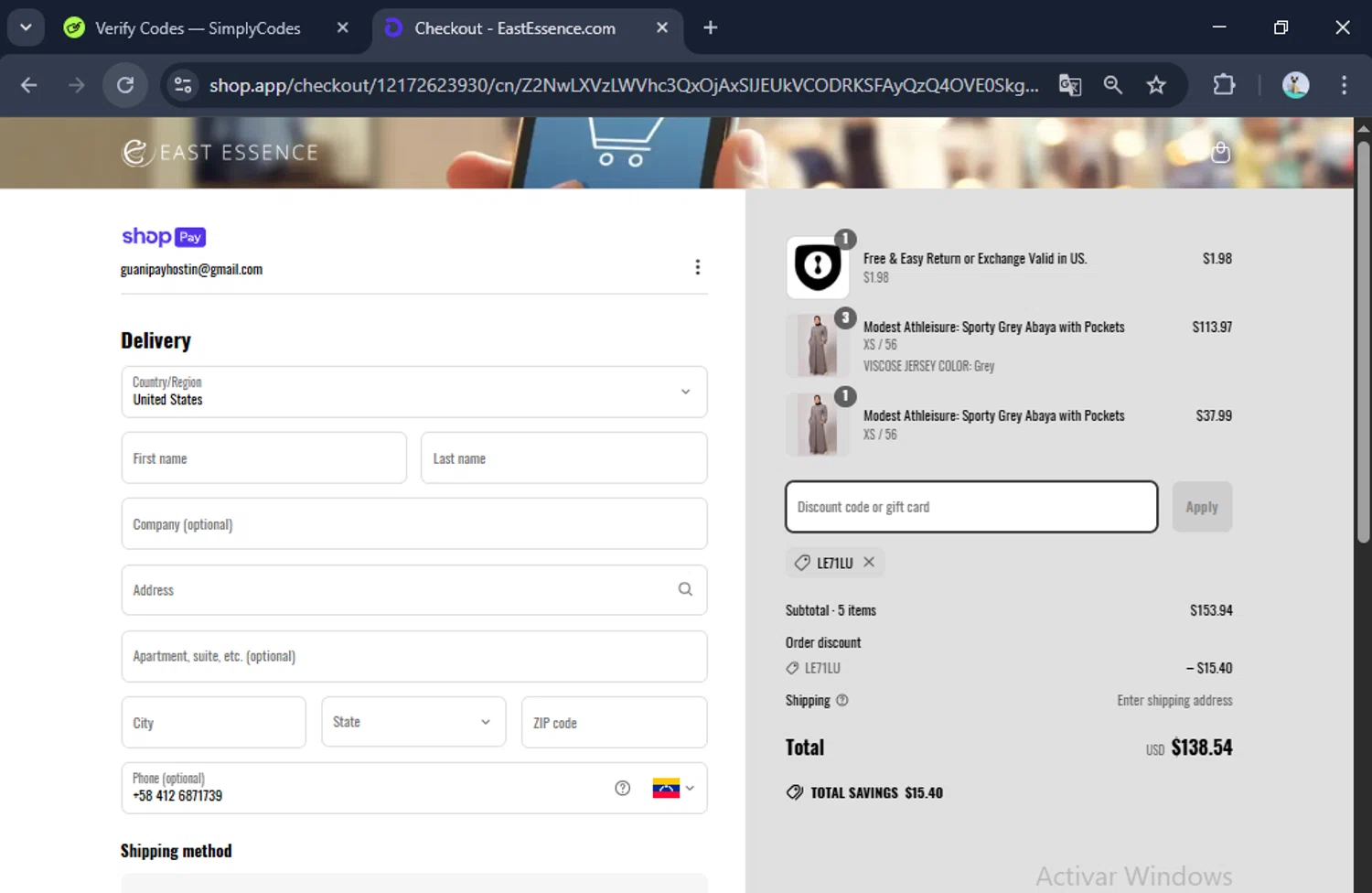Open the account options three-dot menu

point(698,267)
